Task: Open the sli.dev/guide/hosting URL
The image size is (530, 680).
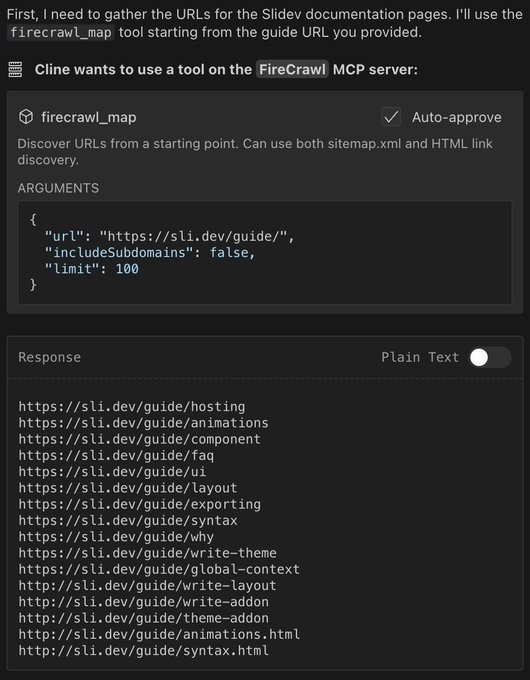Action: [131, 407]
